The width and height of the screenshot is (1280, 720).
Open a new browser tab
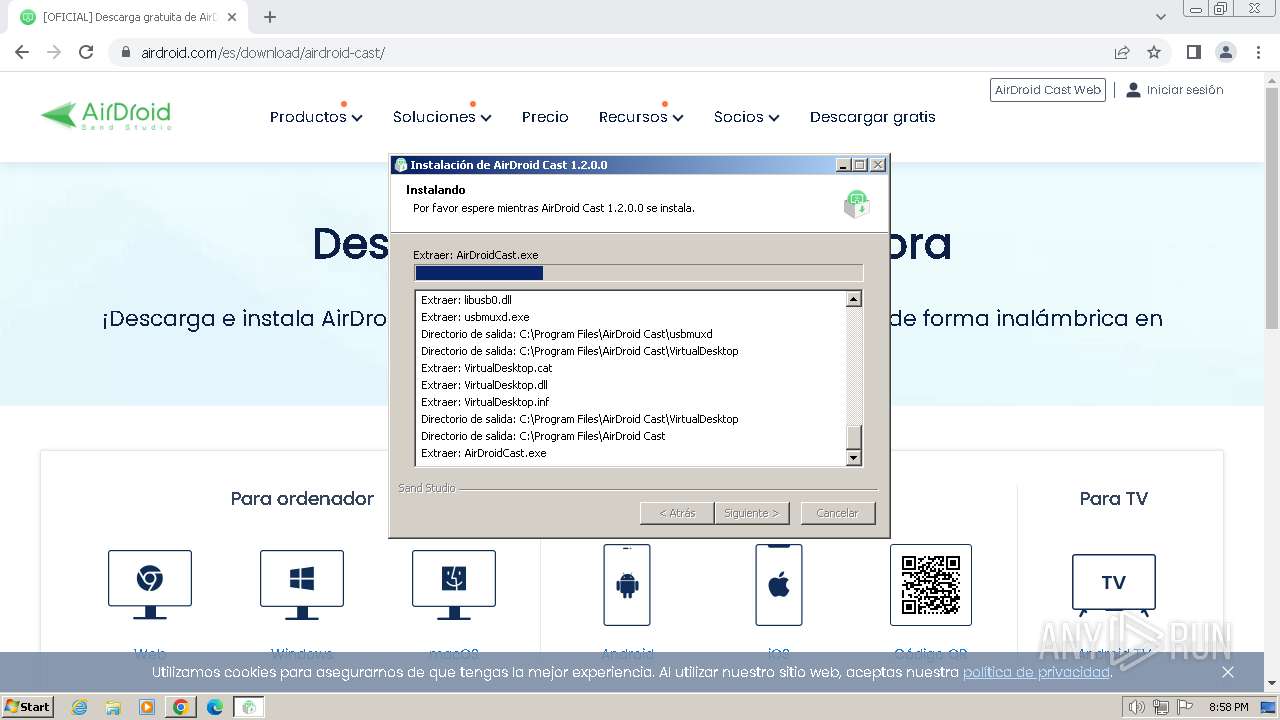(269, 17)
